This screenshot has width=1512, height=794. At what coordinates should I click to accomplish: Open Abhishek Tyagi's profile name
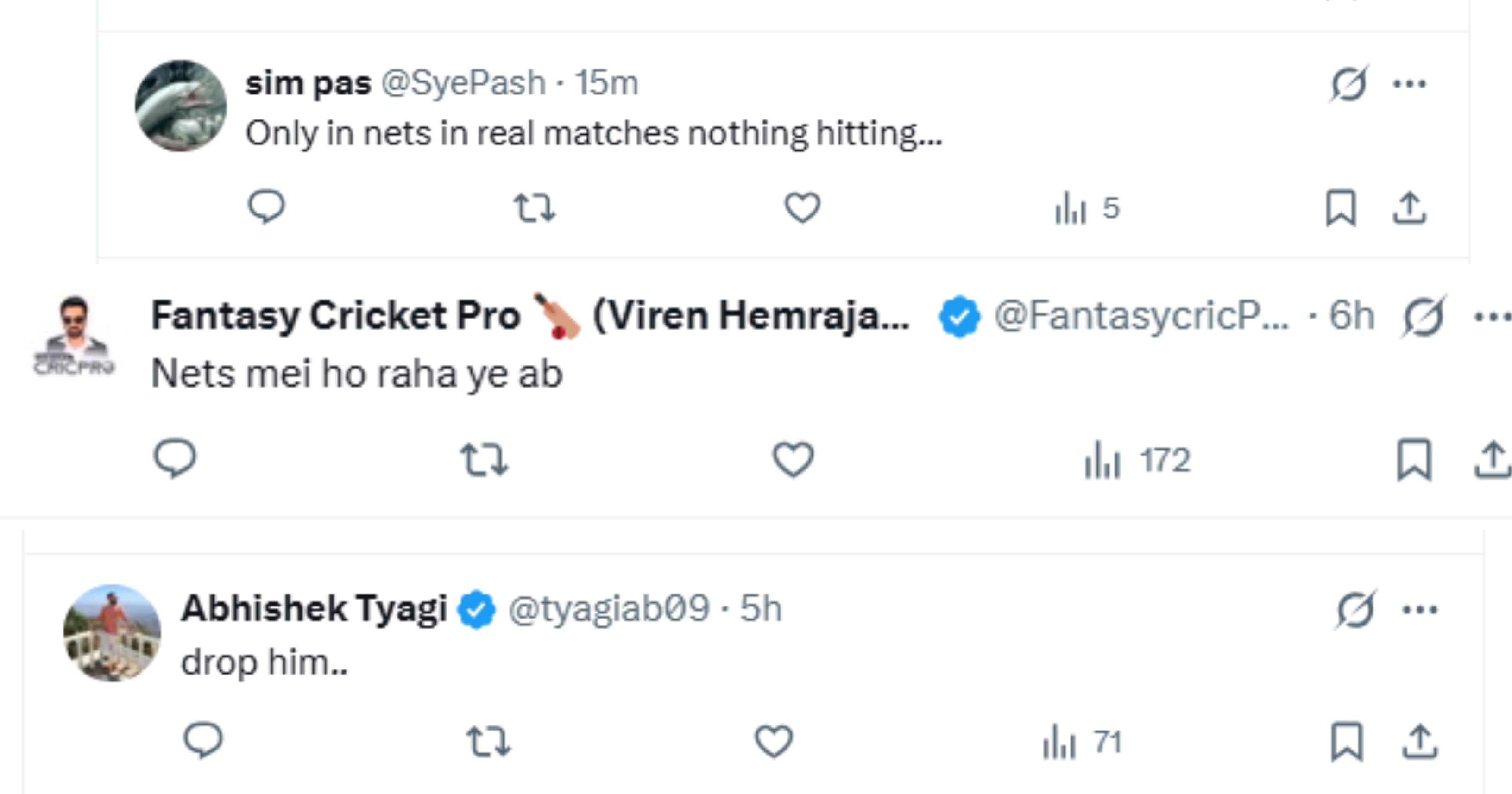[x=314, y=608]
